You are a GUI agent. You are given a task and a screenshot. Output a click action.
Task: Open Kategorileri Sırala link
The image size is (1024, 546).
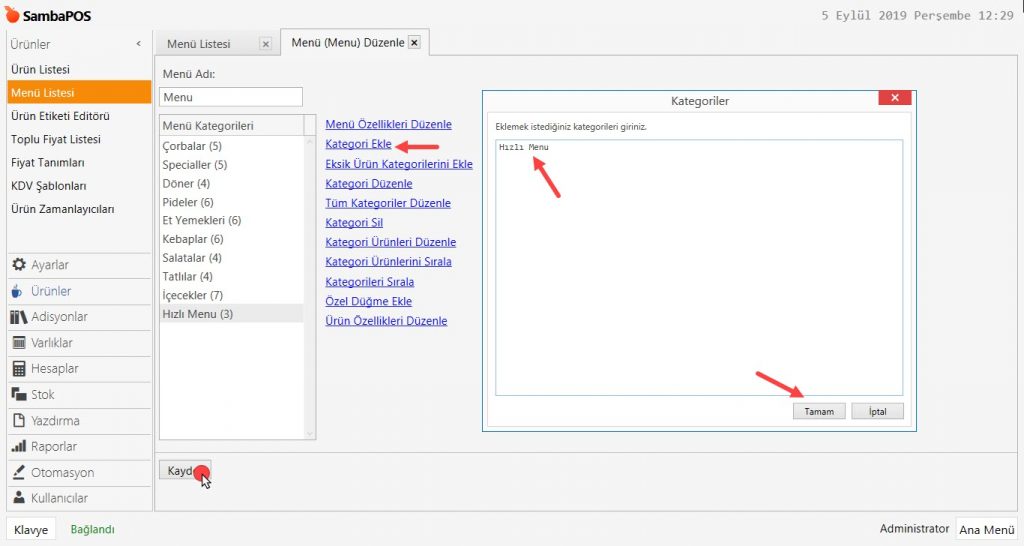pos(369,282)
